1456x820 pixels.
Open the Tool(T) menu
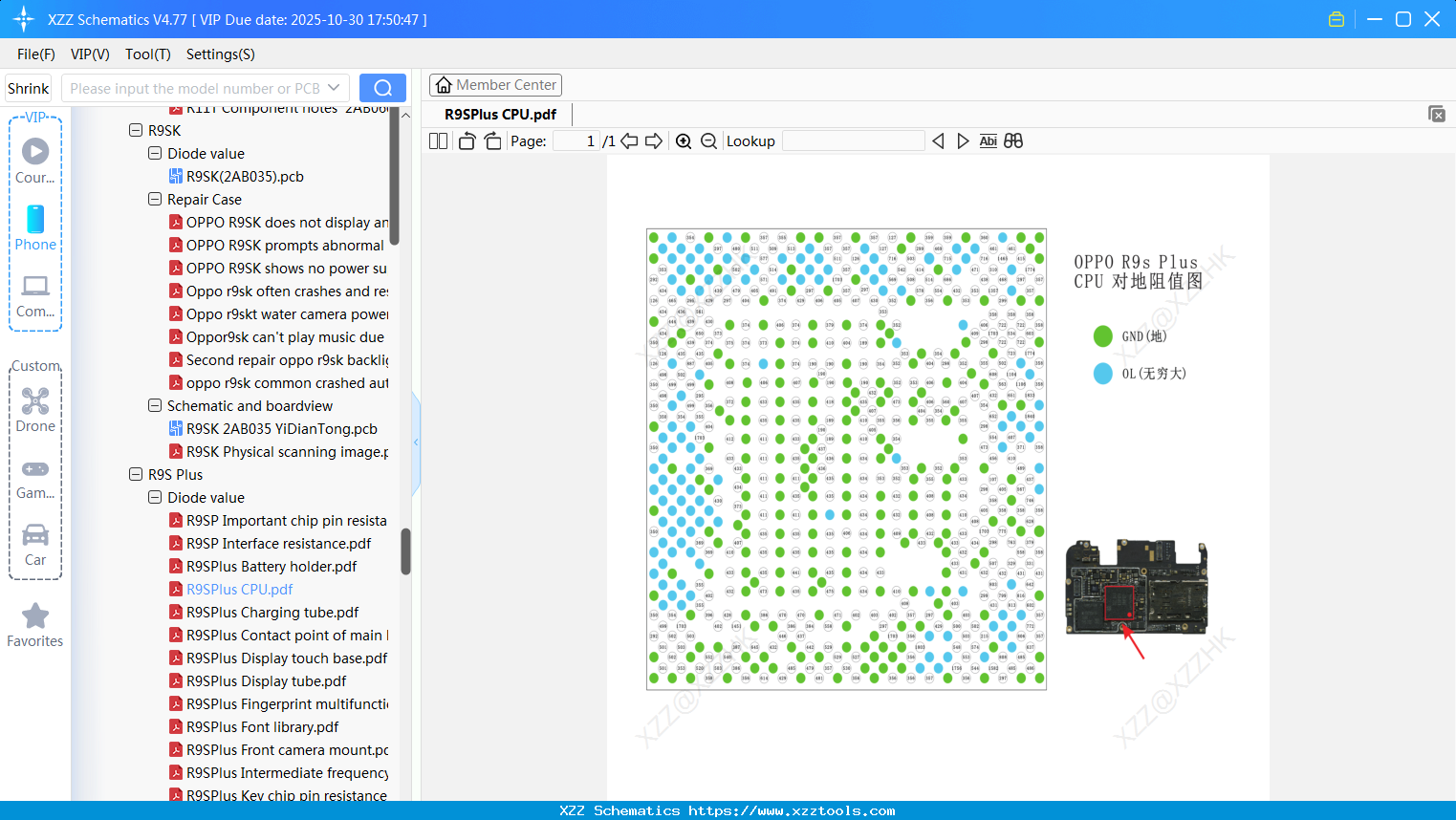pos(148,54)
